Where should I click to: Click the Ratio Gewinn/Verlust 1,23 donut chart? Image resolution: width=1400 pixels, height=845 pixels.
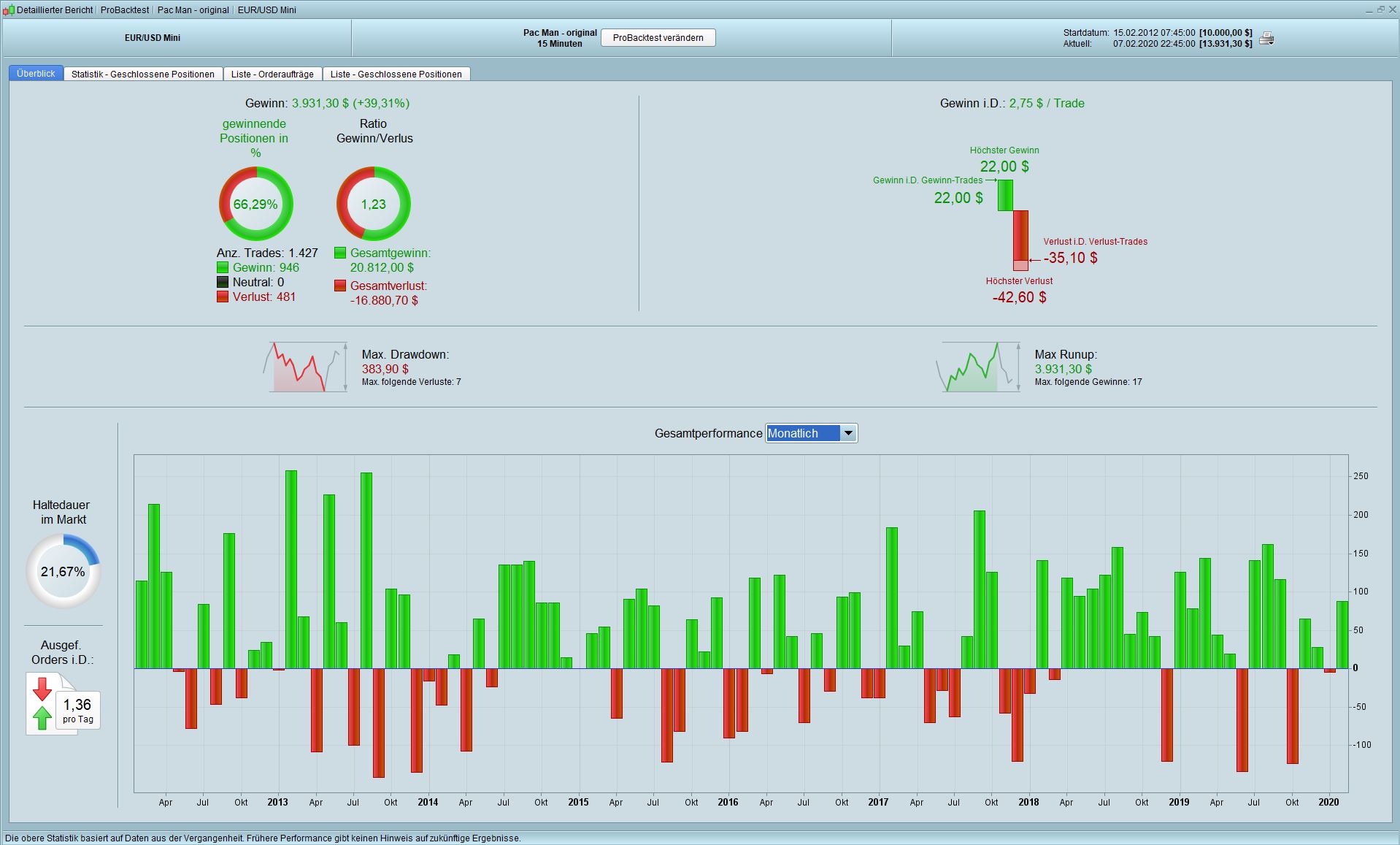373,204
